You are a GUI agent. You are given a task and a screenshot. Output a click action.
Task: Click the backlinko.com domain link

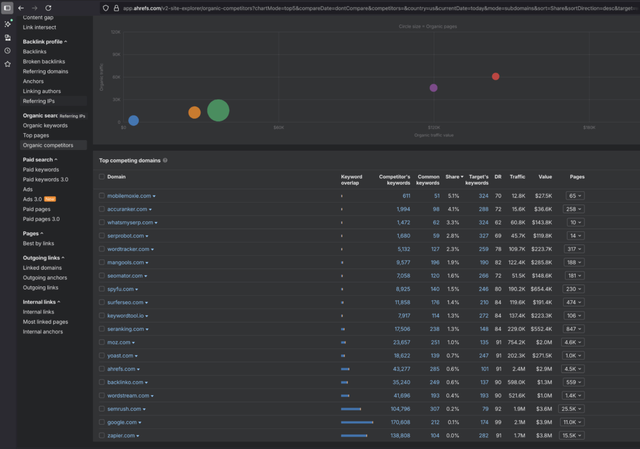coord(125,382)
